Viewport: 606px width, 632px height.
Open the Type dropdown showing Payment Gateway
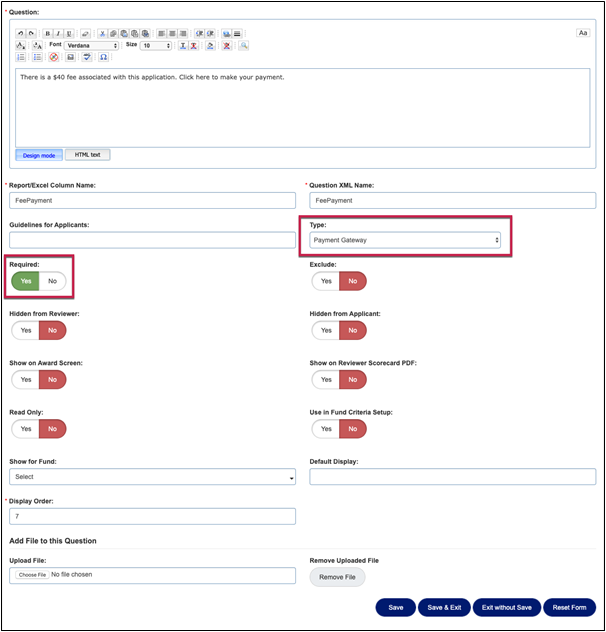(x=404, y=240)
